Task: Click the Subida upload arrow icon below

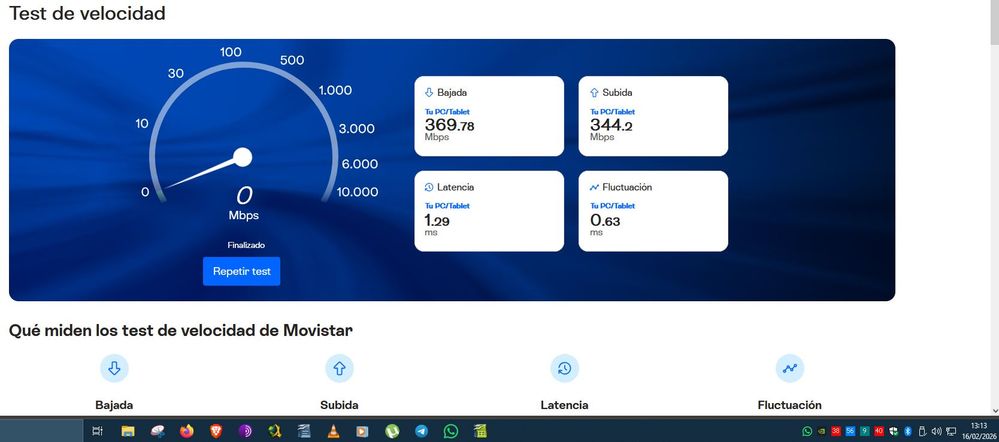Action: [x=339, y=368]
